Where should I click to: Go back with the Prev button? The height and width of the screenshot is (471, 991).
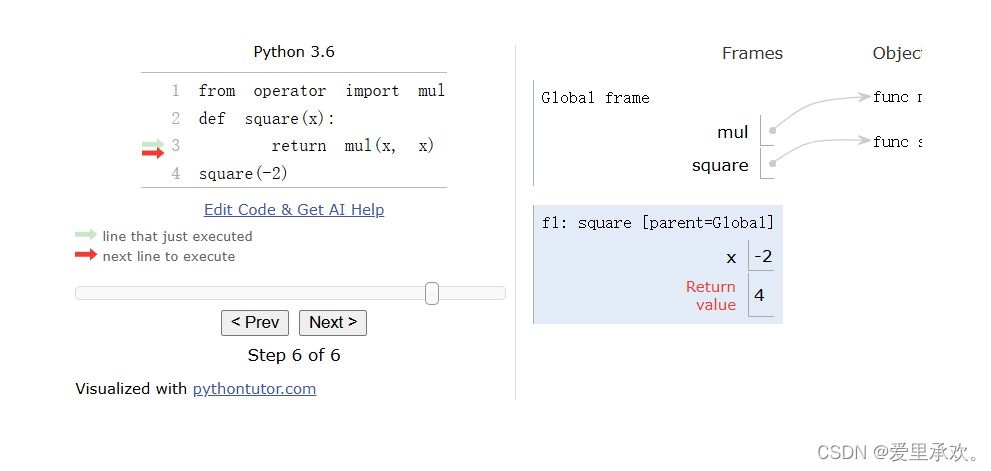click(255, 322)
